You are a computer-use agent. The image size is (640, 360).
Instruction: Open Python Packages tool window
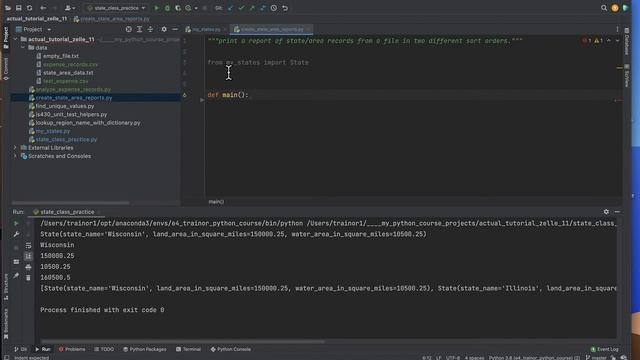point(144,349)
